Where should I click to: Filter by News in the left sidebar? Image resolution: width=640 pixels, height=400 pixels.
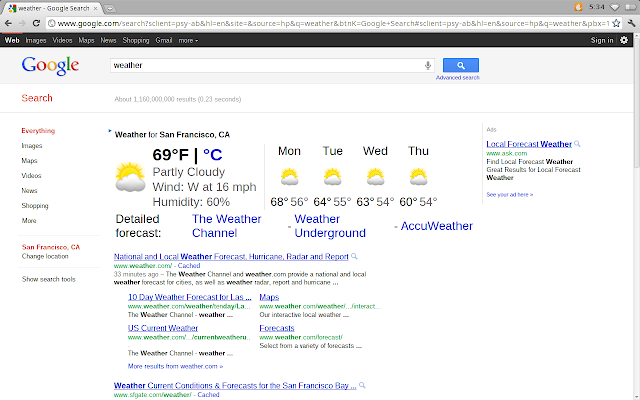[29, 191]
